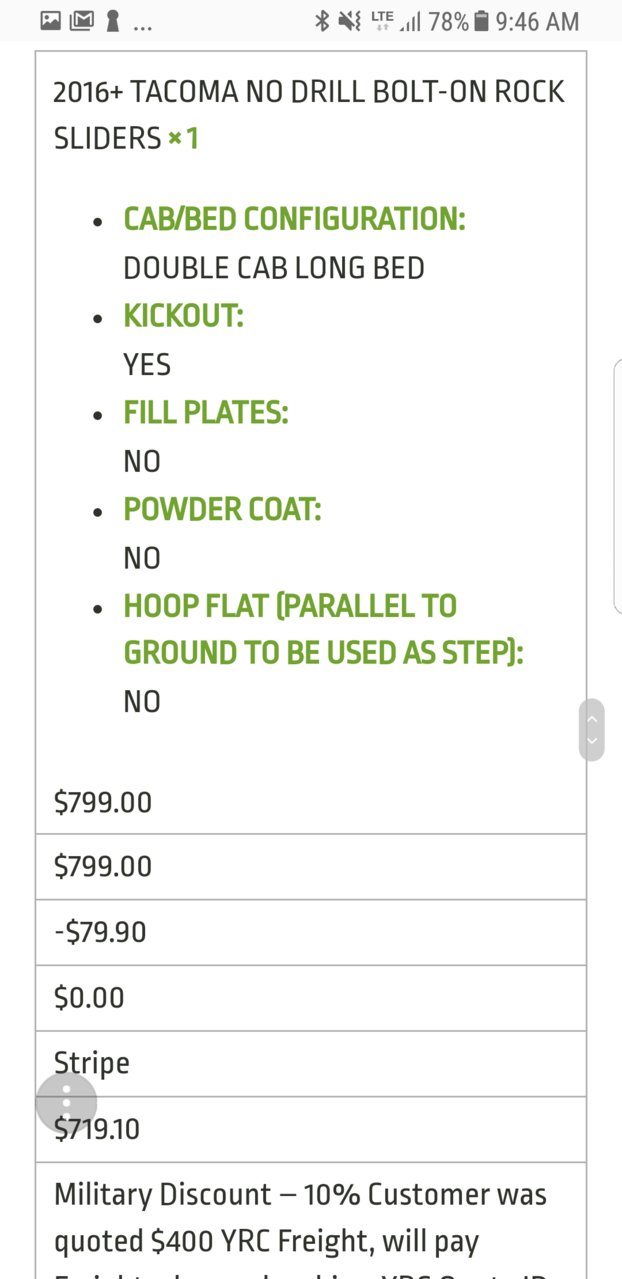This screenshot has height=1279, width=622.
Task: Tap the fast scroll handle with arrows
Action: (592, 730)
